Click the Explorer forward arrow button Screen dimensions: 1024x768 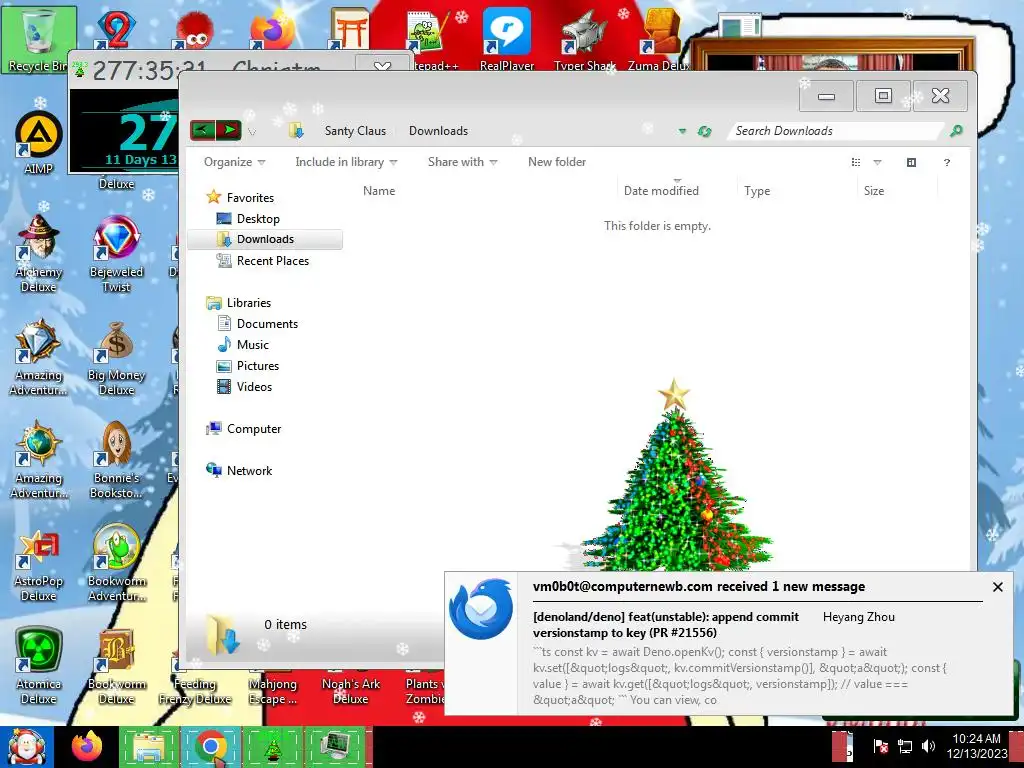pyautogui.click(x=229, y=130)
